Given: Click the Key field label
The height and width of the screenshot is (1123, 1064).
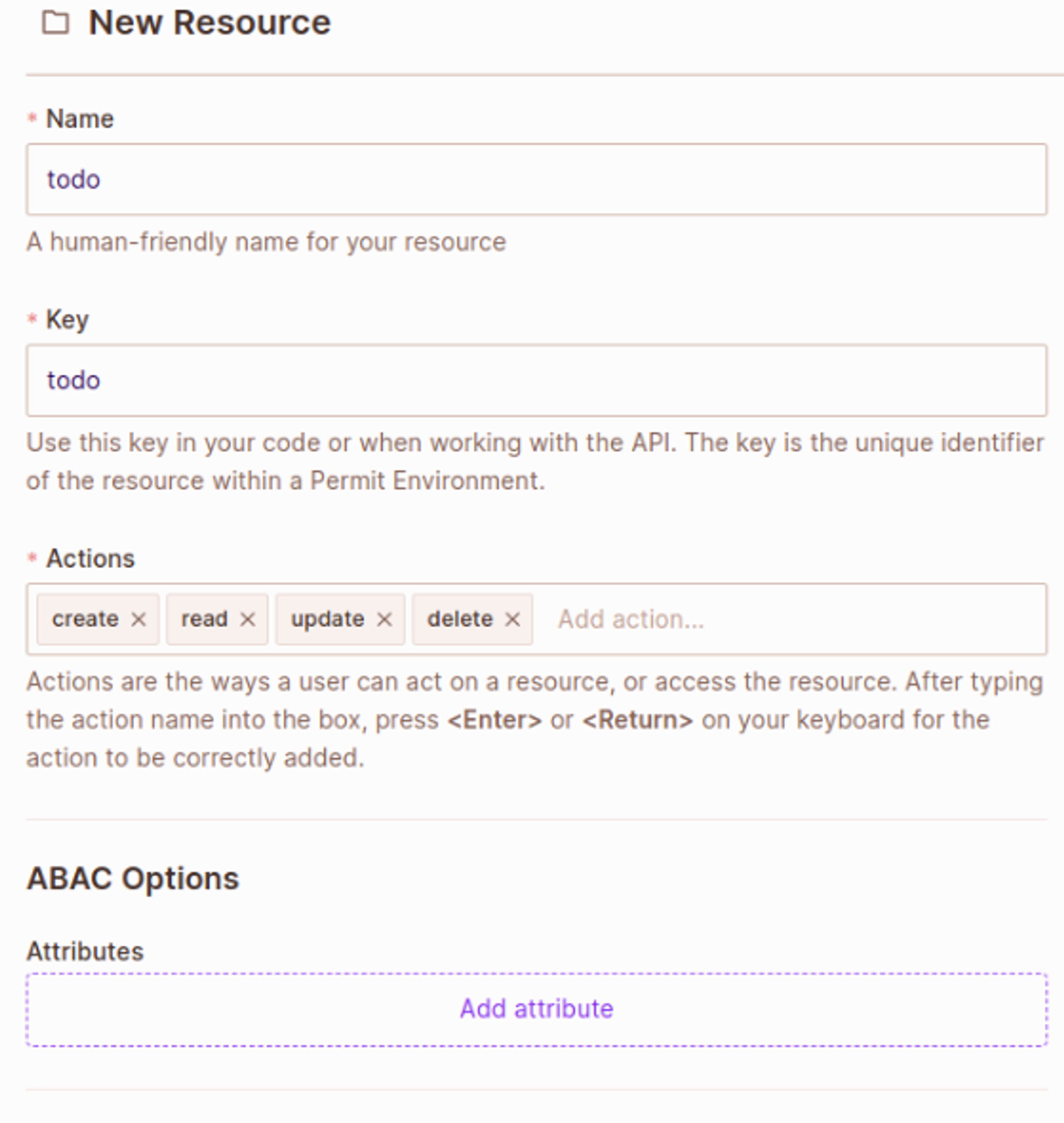Looking at the screenshot, I should pyautogui.click(x=67, y=320).
